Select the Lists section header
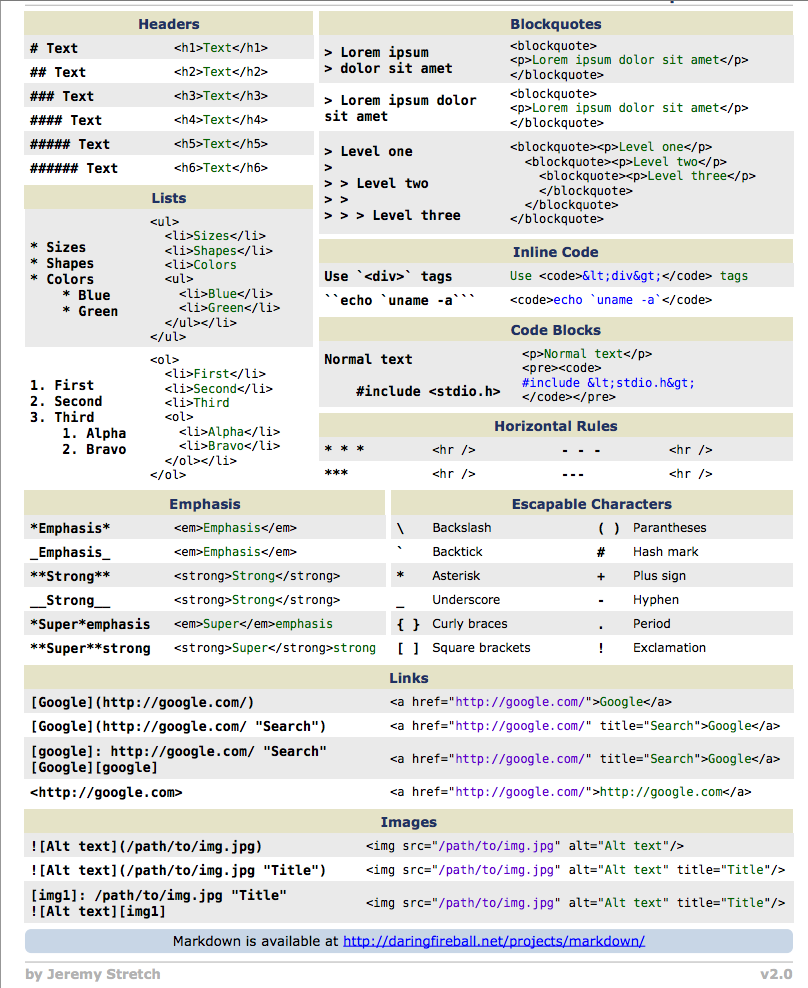The height and width of the screenshot is (988, 808). [x=169, y=198]
